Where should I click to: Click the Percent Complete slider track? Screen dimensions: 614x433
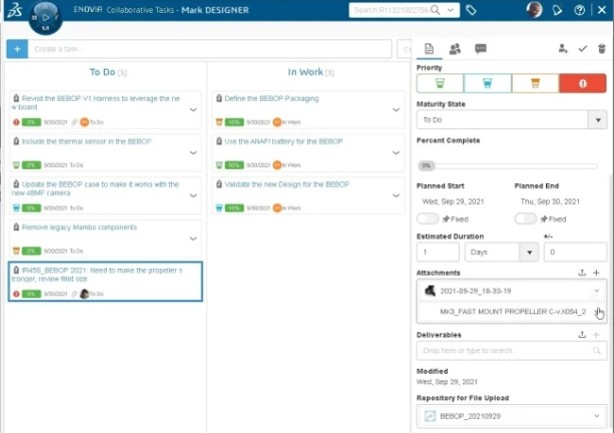point(516,166)
